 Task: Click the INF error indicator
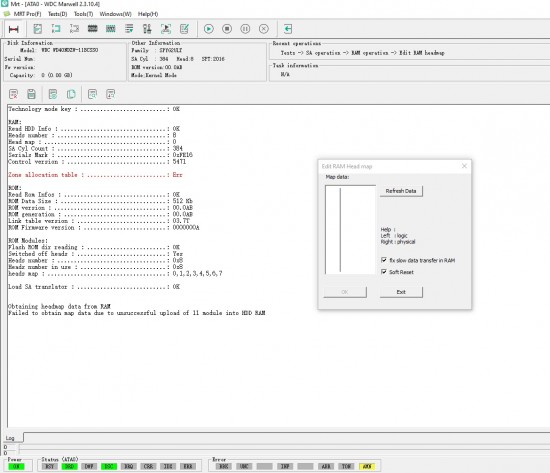click(x=285, y=466)
